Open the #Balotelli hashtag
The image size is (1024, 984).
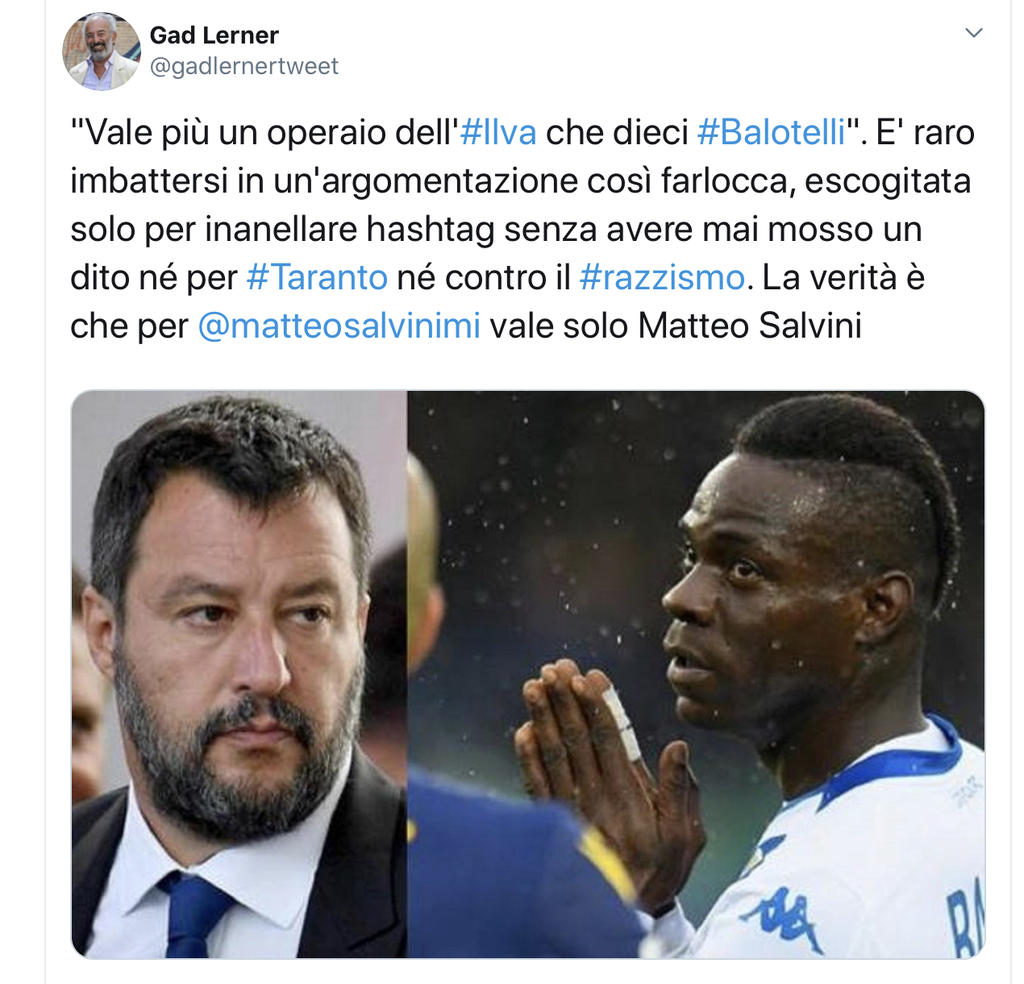771,132
